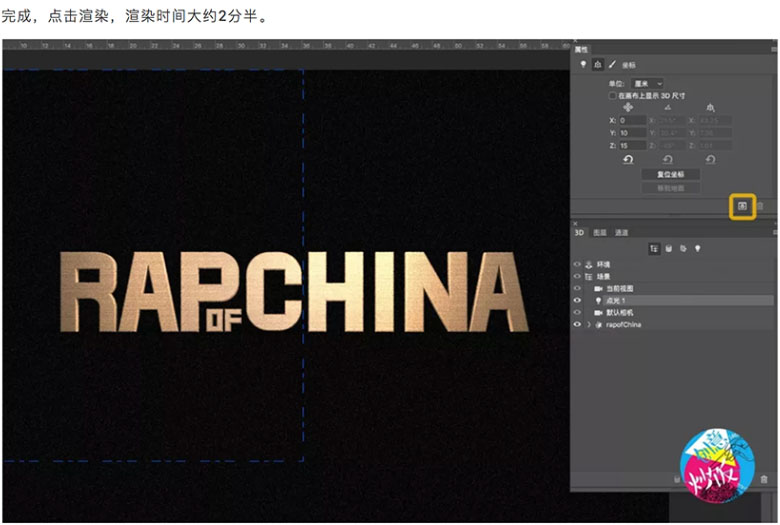Click the position X input field

[x=632, y=120]
